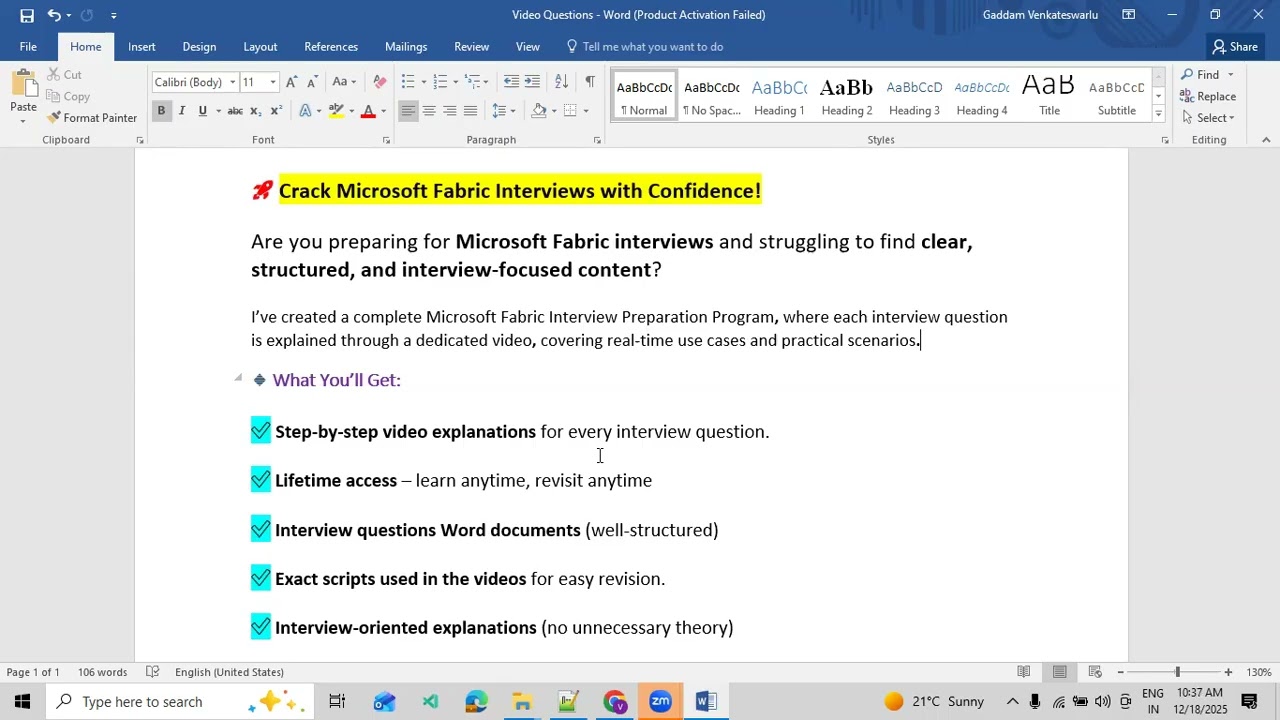This screenshot has width=1280, height=720.
Task: Click the Shading paint bucket icon
Action: pos(539,111)
